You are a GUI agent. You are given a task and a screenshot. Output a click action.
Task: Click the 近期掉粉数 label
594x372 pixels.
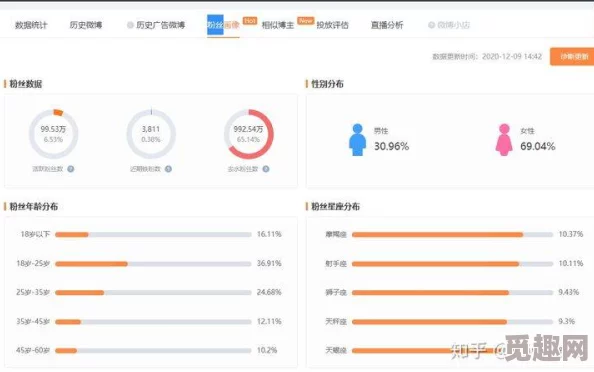pos(145,169)
